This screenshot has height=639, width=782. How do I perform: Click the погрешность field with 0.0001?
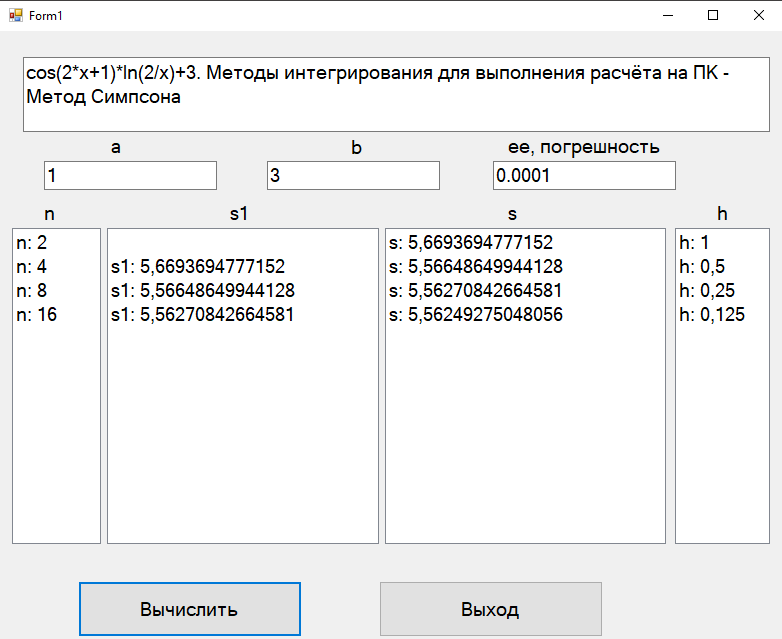[584, 176]
